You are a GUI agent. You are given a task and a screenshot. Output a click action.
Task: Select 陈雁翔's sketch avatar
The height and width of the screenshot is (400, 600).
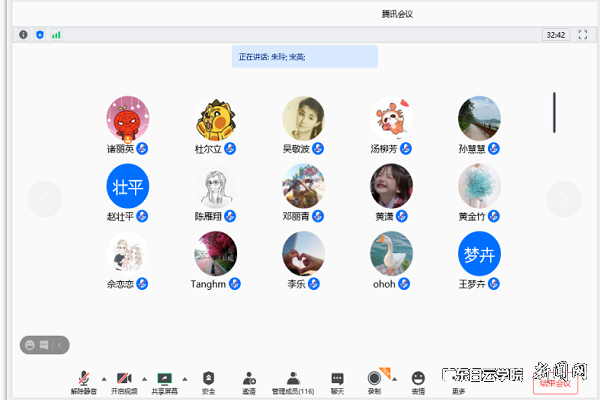(x=215, y=186)
